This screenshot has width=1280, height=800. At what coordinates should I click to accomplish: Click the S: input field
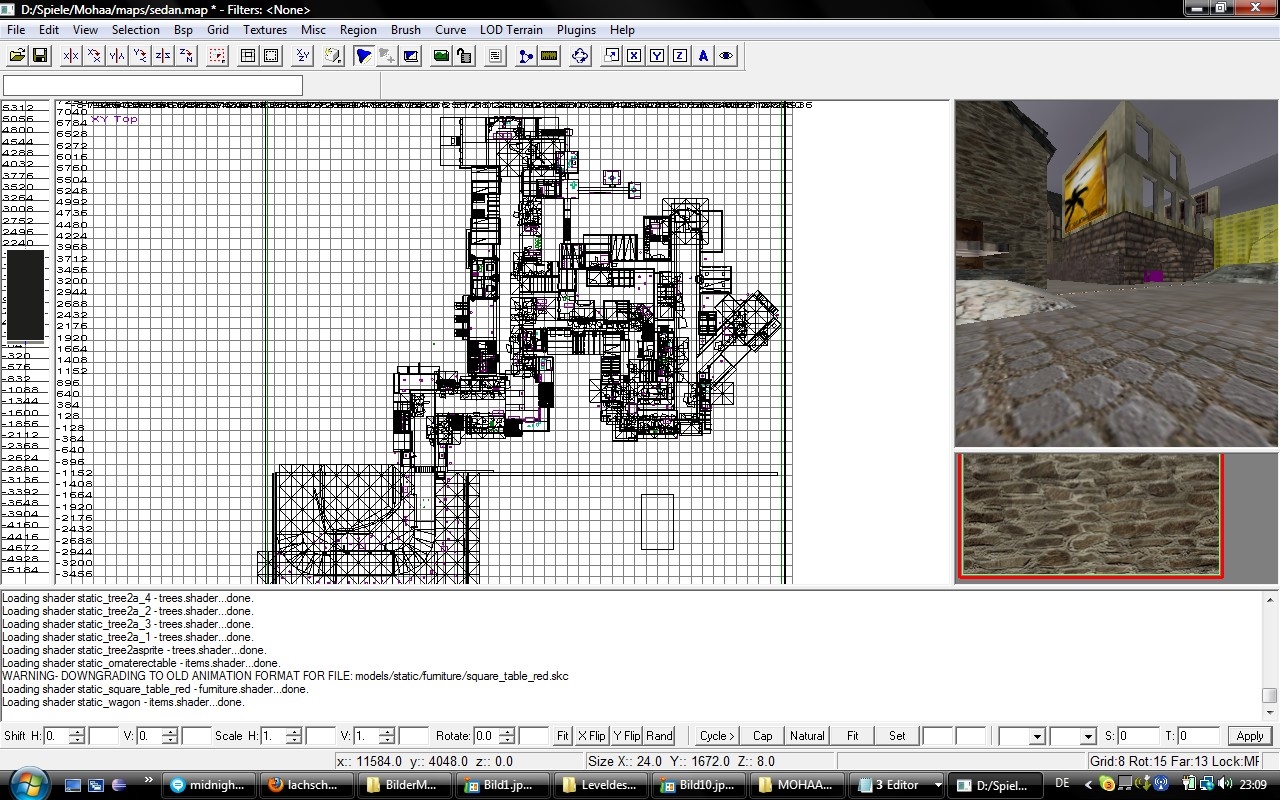click(1137, 736)
